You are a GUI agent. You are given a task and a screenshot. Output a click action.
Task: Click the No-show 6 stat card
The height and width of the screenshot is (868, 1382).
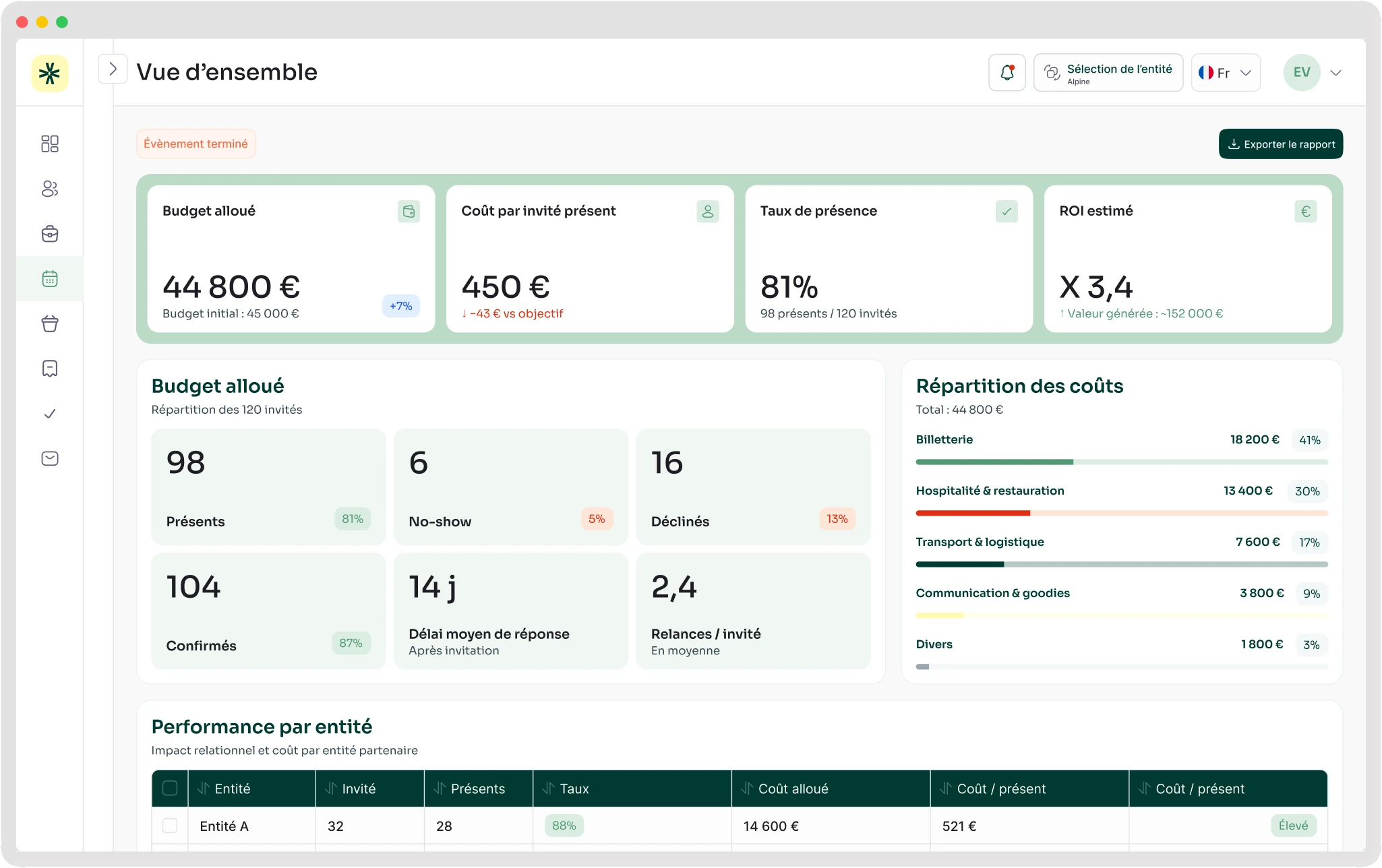point(511,487)
